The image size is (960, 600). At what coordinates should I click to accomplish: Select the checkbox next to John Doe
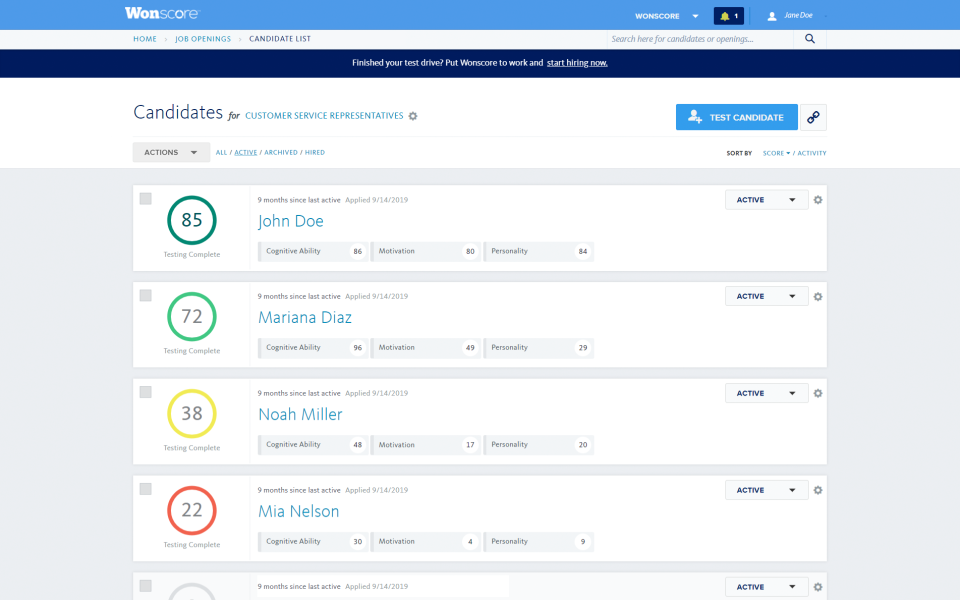pos(145,198)
